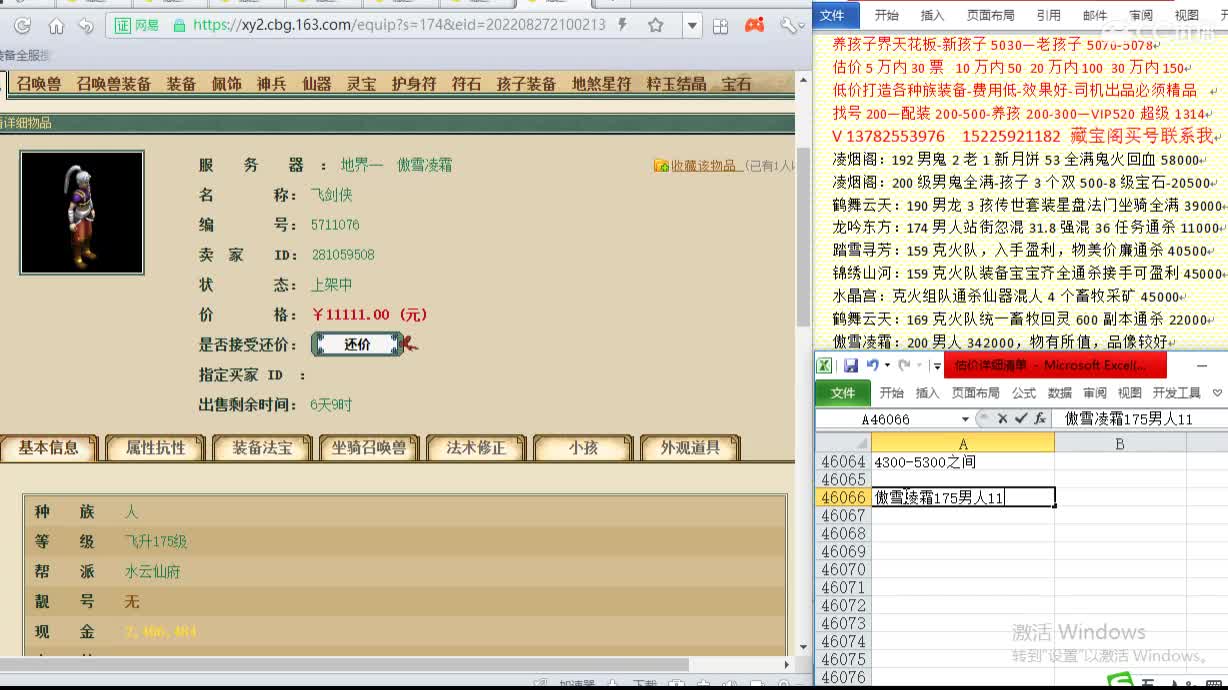Image resolution: width=1228 pixels, height=690 pixels.
Task: Click the Excel insert function fx icon
Action: (1040, 419)
